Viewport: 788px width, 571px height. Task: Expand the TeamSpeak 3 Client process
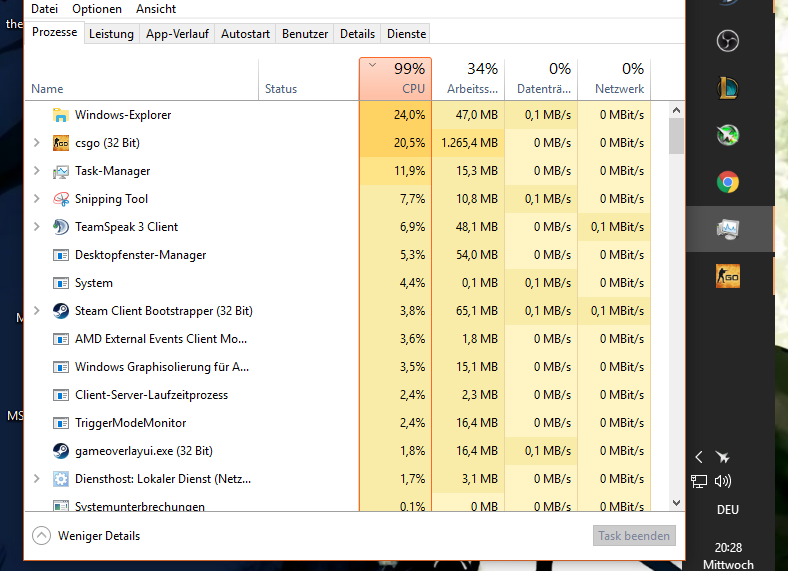36,227
